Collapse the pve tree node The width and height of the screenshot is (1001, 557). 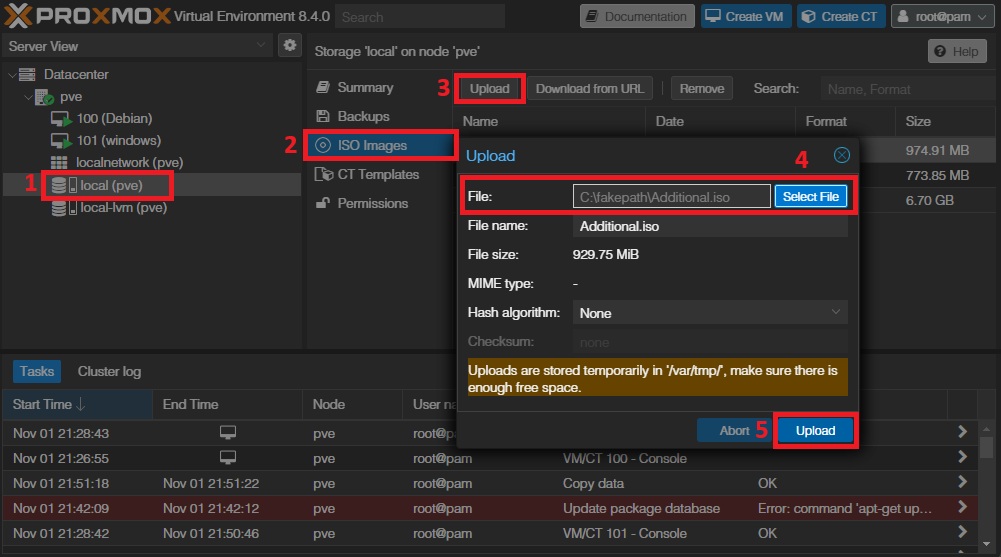tap(28, 97)
